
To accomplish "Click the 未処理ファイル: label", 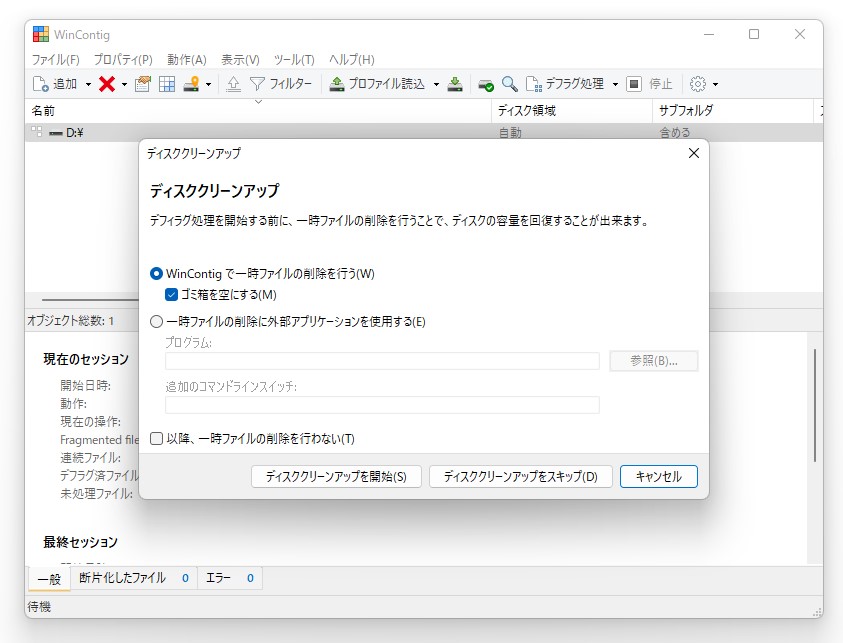I will pyautogui.click(x=96, y=494).
